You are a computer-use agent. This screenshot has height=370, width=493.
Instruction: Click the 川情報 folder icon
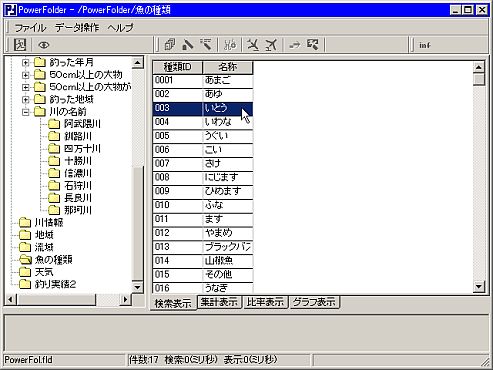(x=25, y=222)
